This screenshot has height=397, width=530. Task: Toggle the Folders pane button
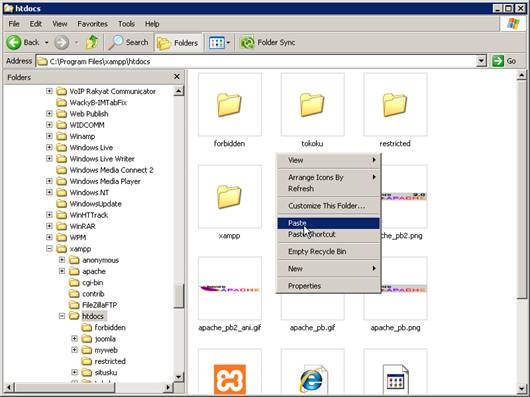point(178,43)
